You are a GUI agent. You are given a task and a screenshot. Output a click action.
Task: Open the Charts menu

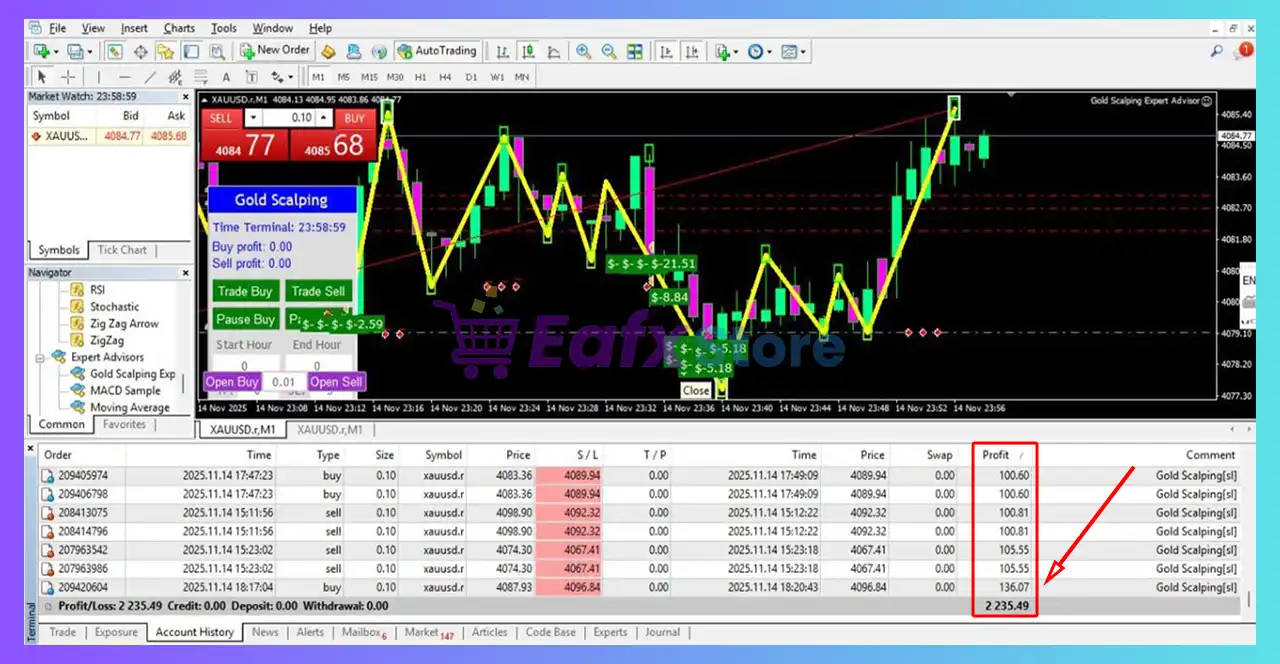click(x=178, y=27)
